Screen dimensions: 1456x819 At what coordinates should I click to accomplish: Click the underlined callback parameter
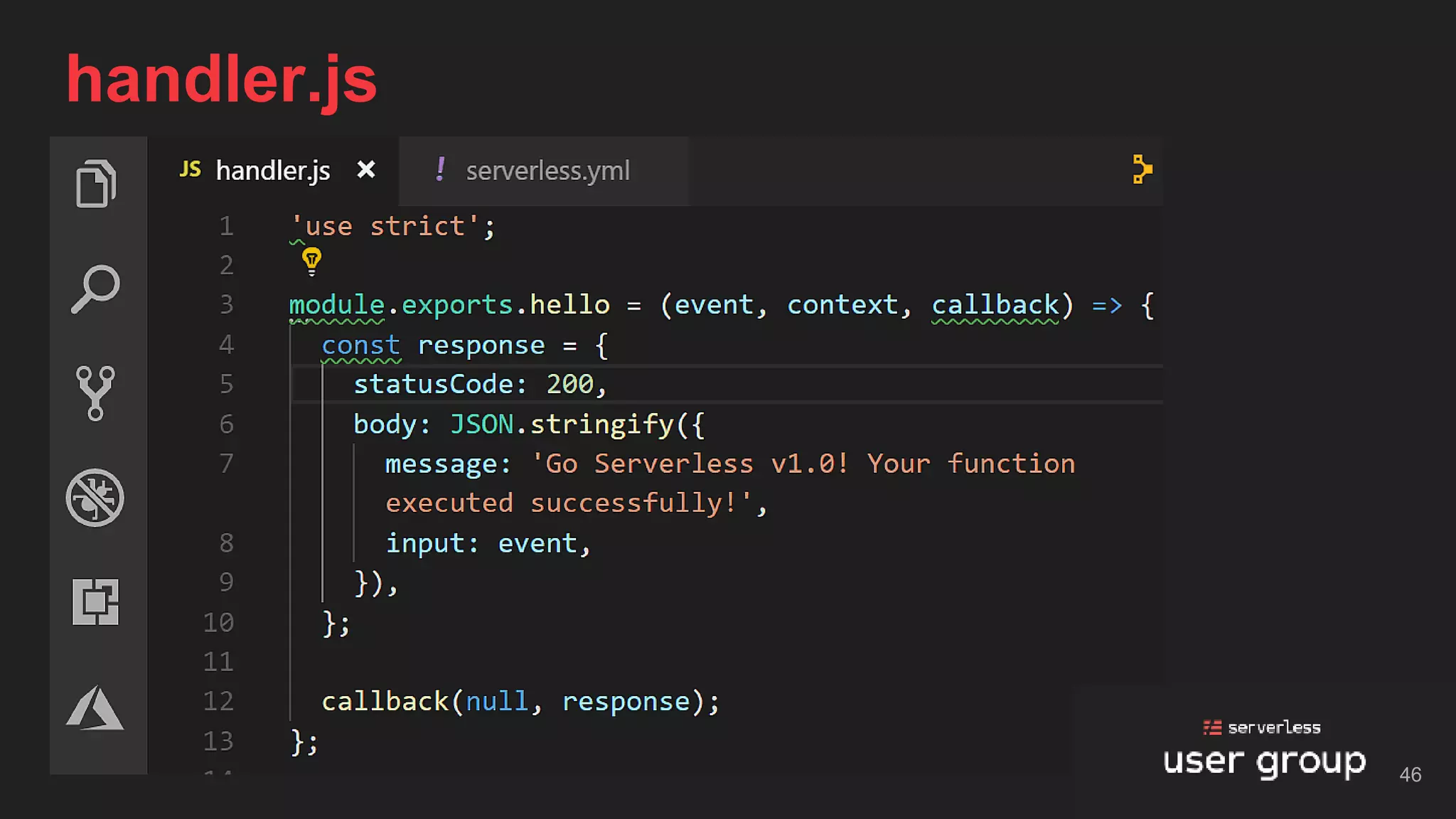(x=995, y=305)
